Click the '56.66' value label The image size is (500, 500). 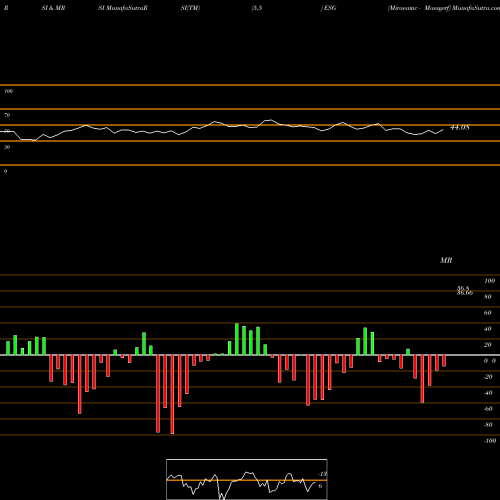(x=465, y=293)
